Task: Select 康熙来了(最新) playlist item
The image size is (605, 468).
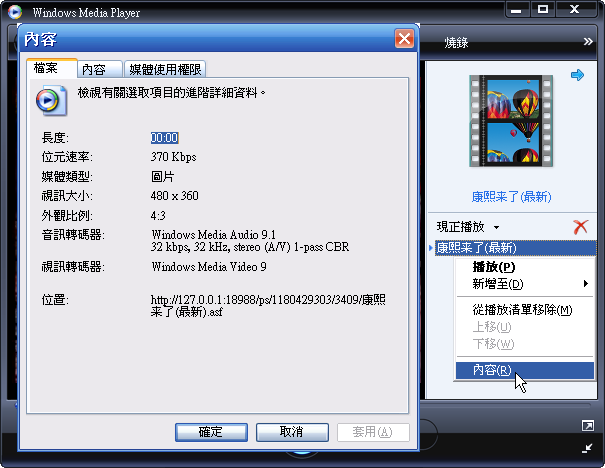Action: tap(515, 248)
